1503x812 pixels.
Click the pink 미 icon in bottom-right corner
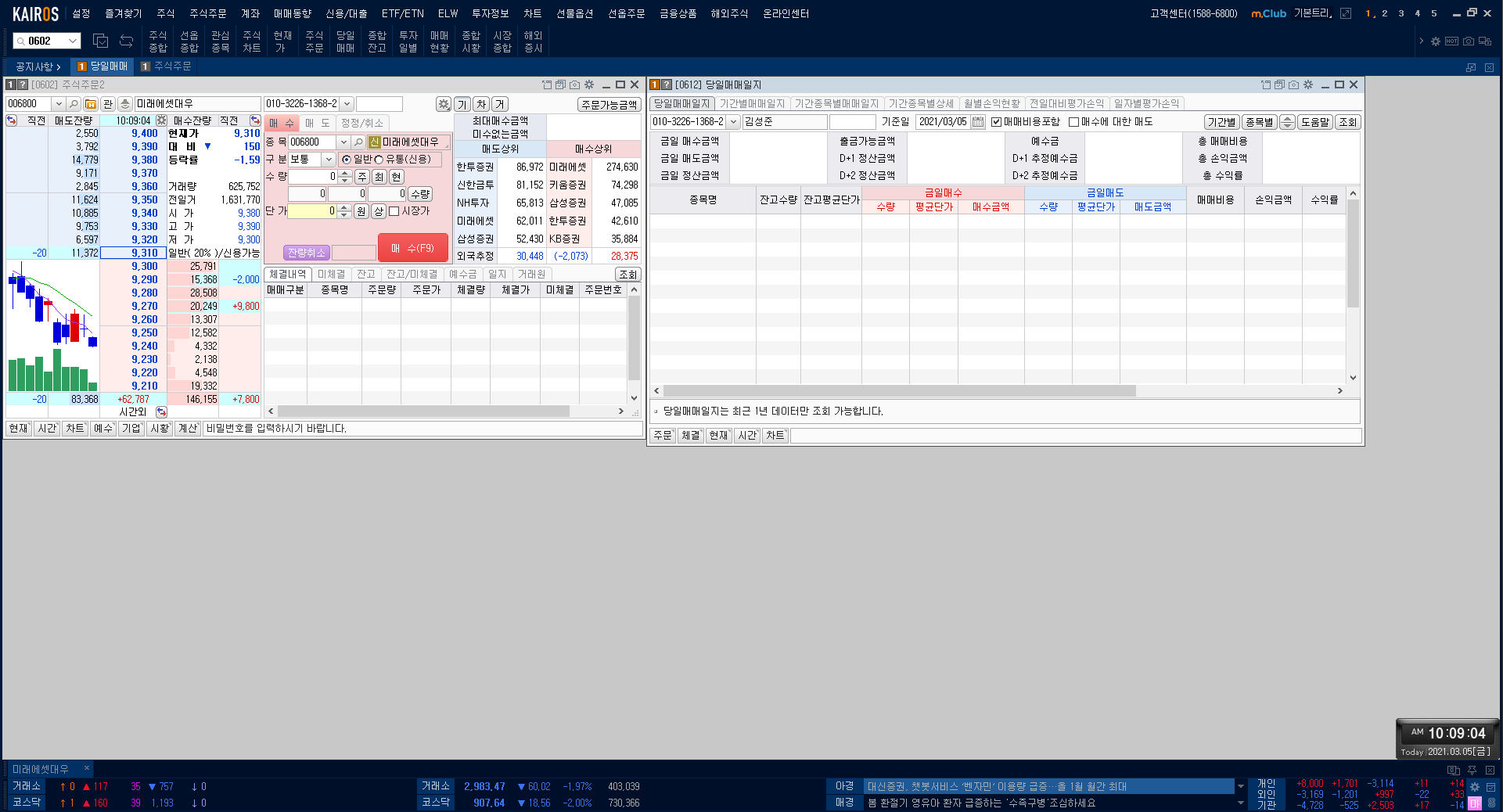(1475, 803)
